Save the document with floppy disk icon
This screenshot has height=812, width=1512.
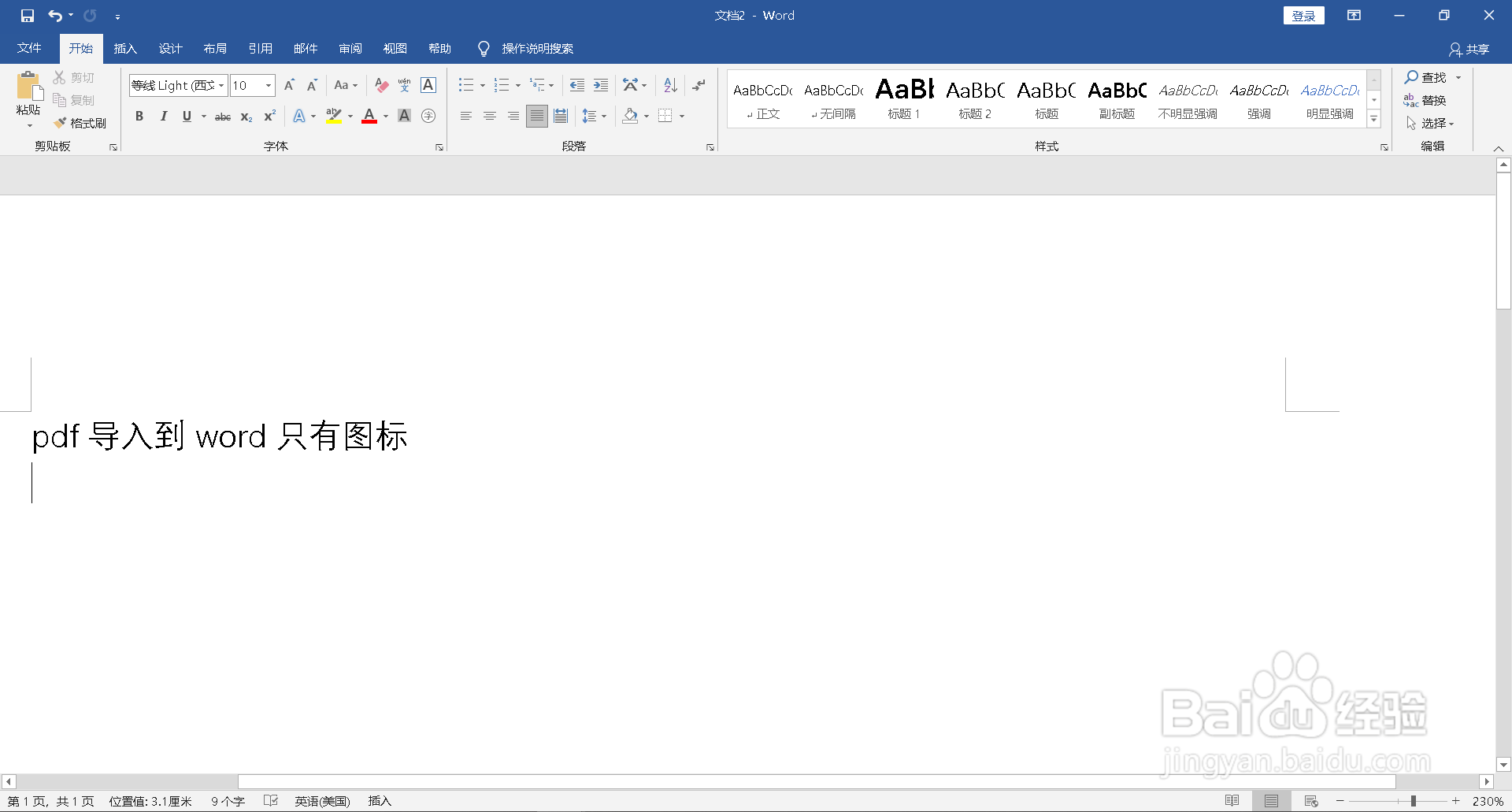click(28, 16)
